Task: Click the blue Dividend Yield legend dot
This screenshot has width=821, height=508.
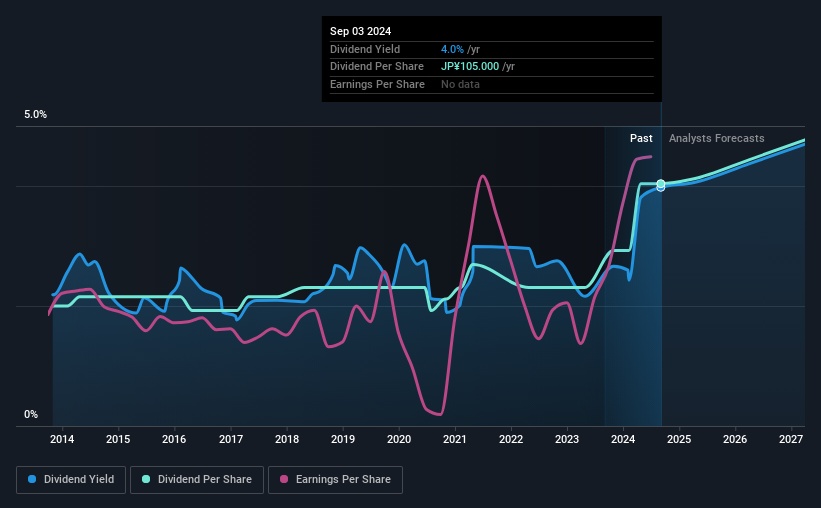Action: coord(32,479)
